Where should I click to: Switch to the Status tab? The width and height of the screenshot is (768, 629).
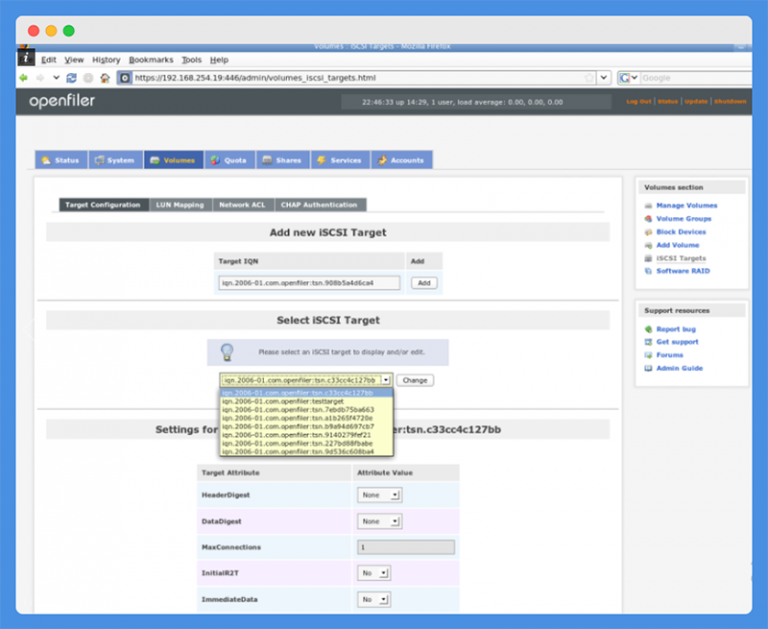[61, 160]
